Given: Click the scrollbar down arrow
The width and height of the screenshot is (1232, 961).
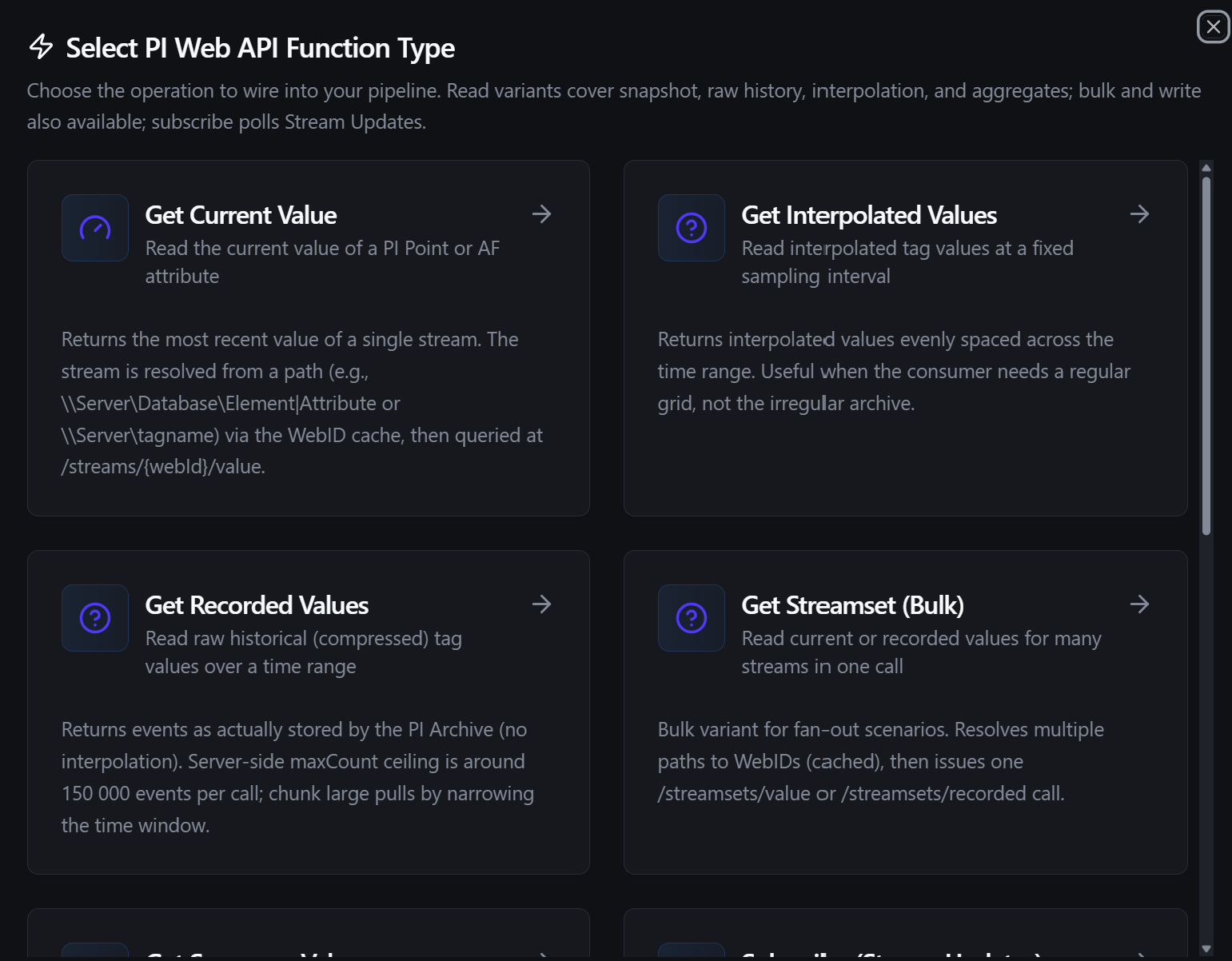Looking at the screenshot, I should 1206,949.
